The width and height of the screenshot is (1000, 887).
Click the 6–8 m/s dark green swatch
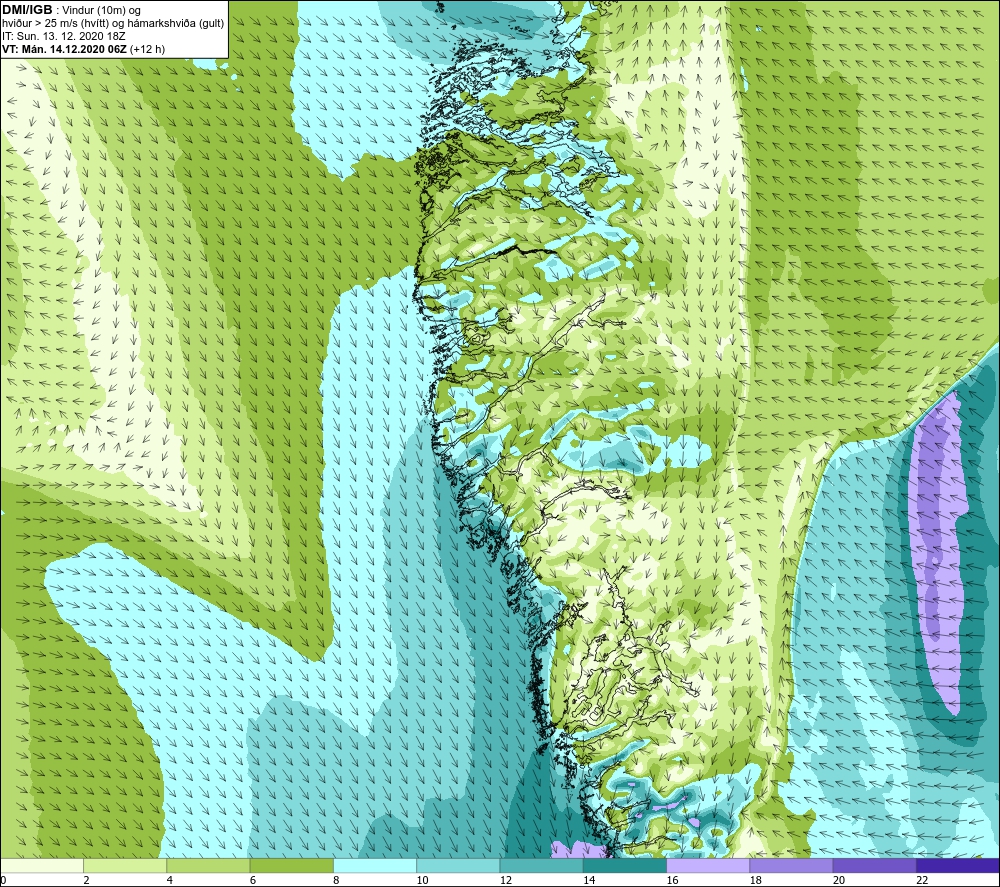click(x=291, y=865)
